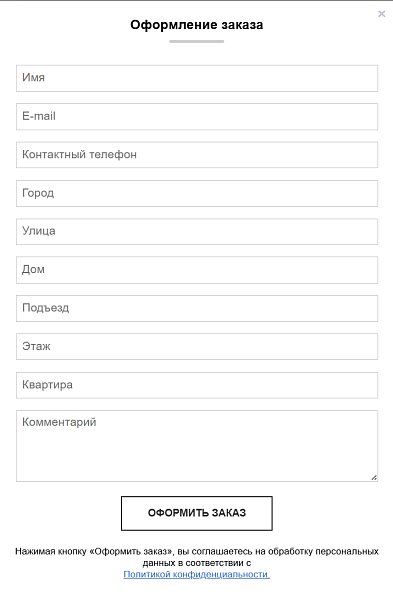Click the Оформление заказа heading
This screenshot has width=393, height=600.
click(197, 25)
